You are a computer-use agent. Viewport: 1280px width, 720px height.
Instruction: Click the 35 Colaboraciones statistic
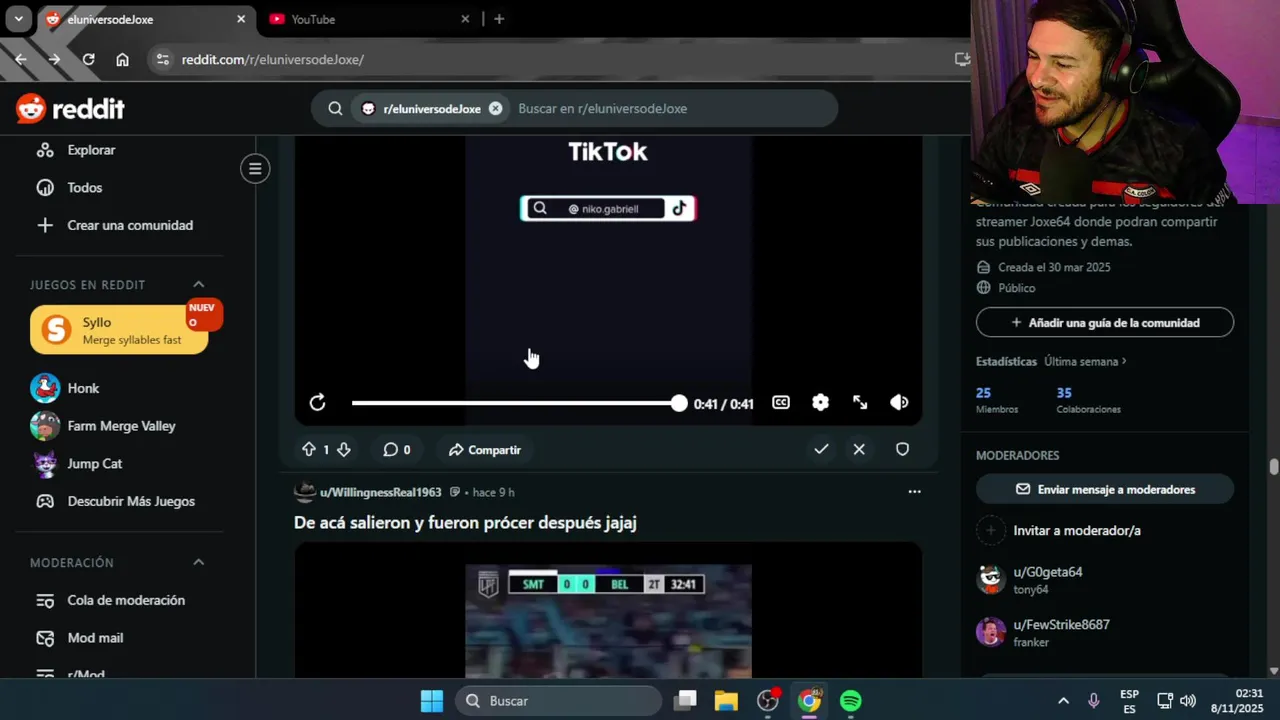point(1088,400)
